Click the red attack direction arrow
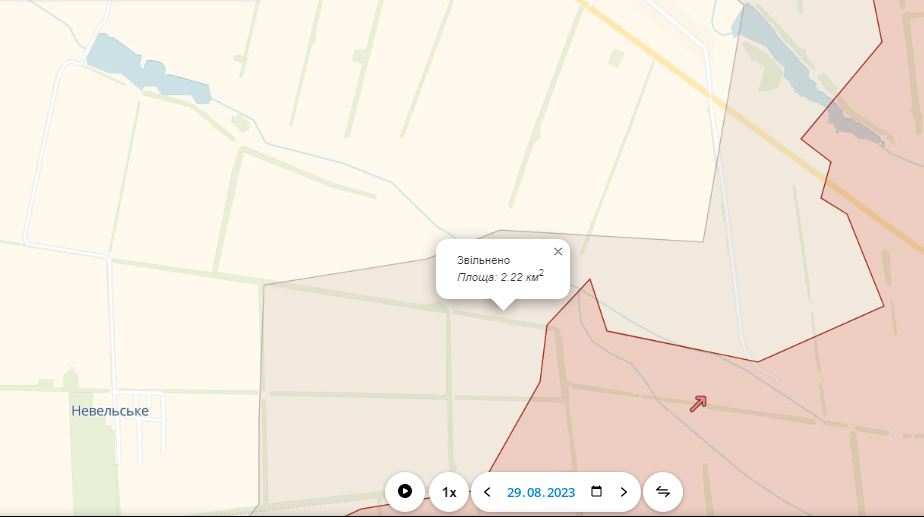The width and height of the screenshot is (924, 517). click(x=698, y=403)
